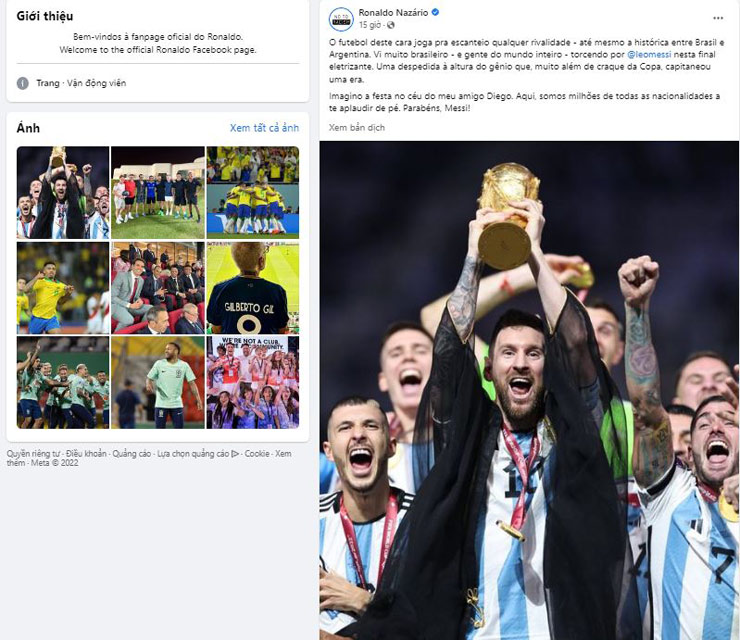Open the 'We're not a club' thumbnail

tap(252, 382)
